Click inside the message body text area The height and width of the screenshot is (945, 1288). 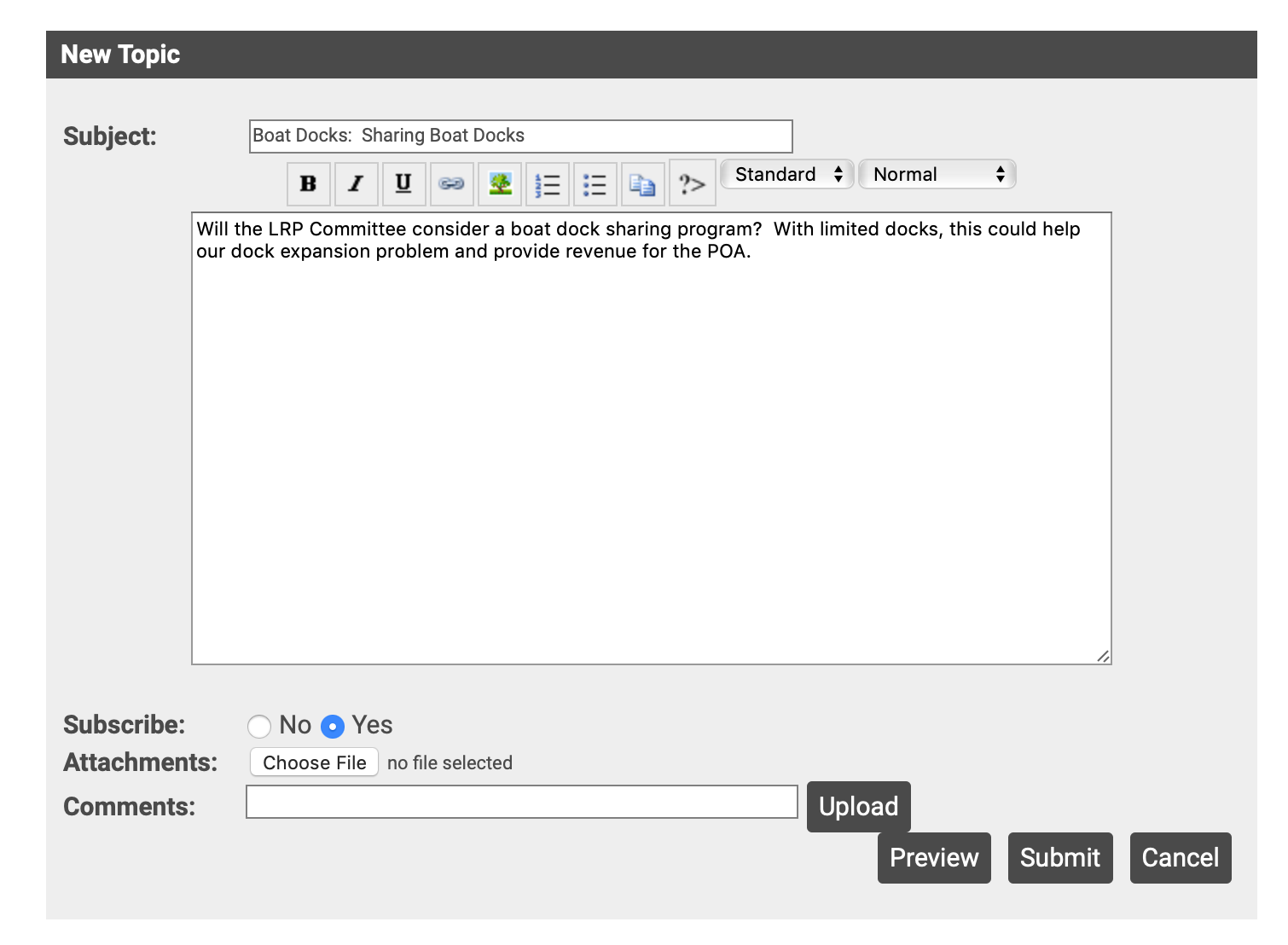tap(652, 438)
